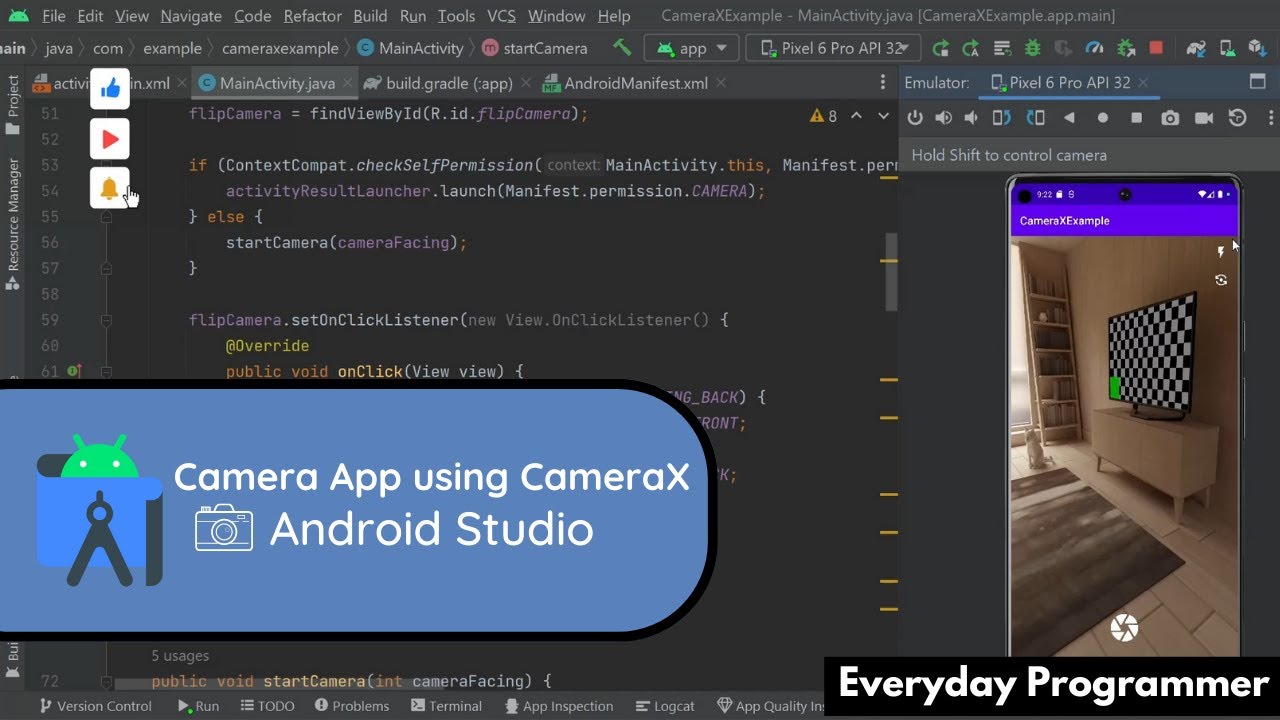This screenshot has height=720, width=1280.
Task: Click the Apply Changes and Restart Activity icon
Action: [x=940, y=48]
